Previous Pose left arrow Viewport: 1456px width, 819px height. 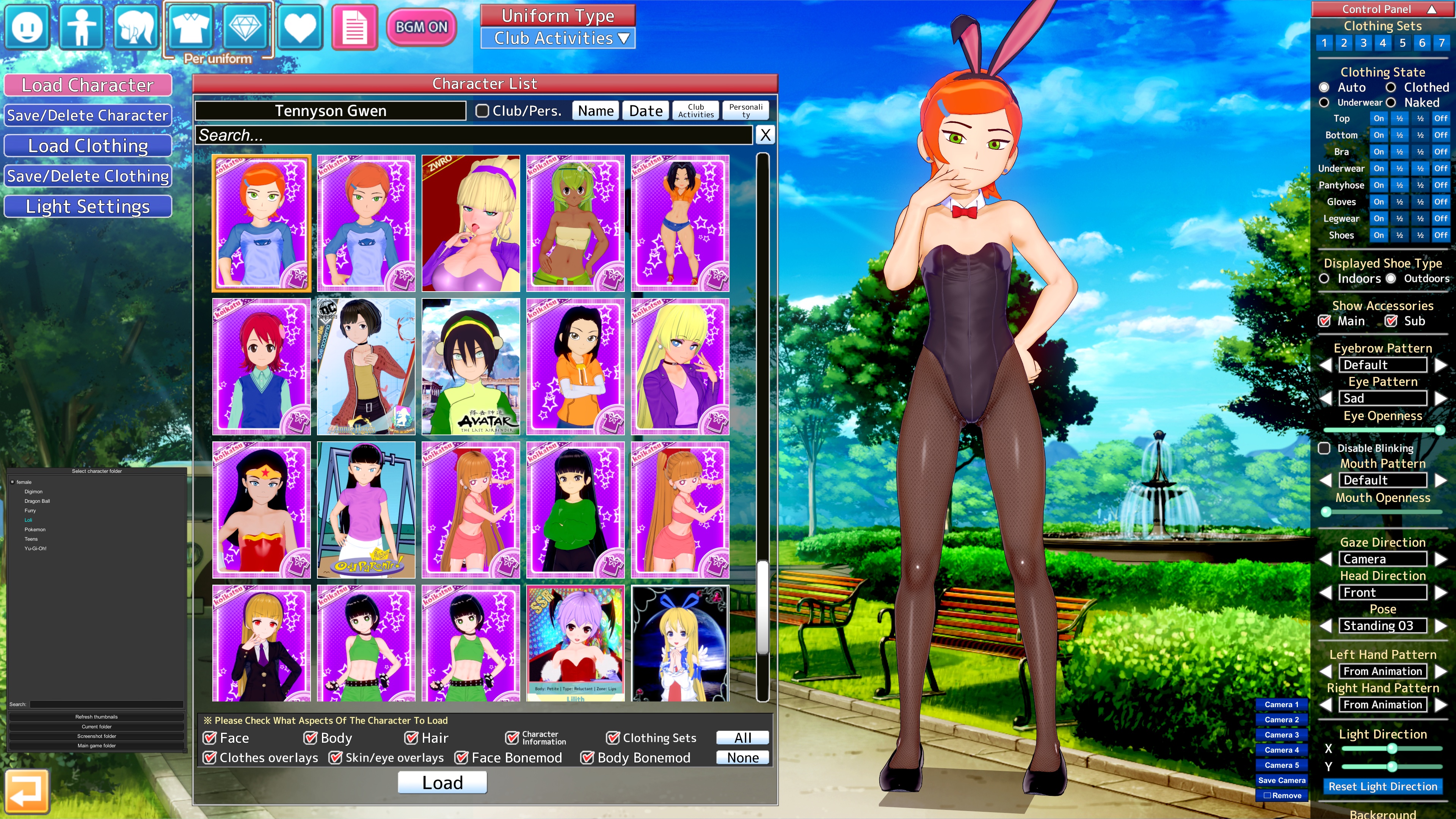(1326, 626)
